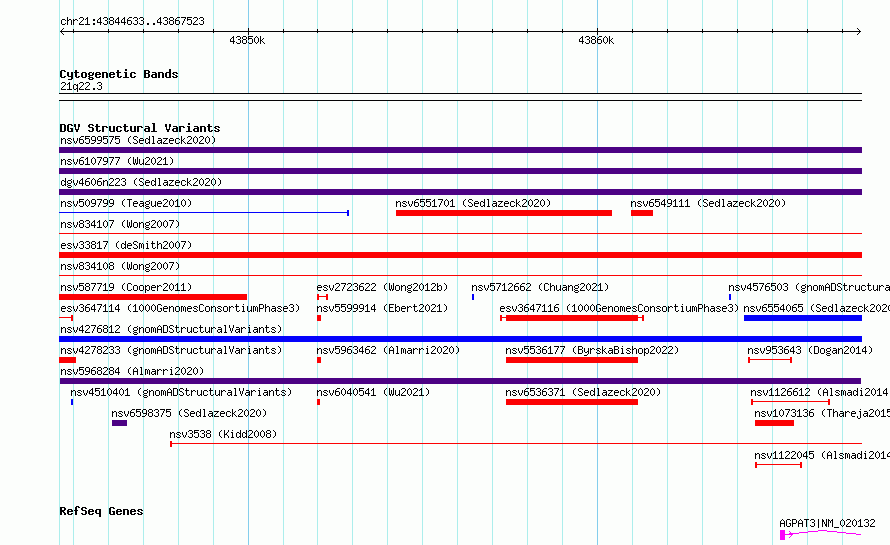
Task: Click the chr21:43844633..43867523 region label
Action: tap(132, 22)
